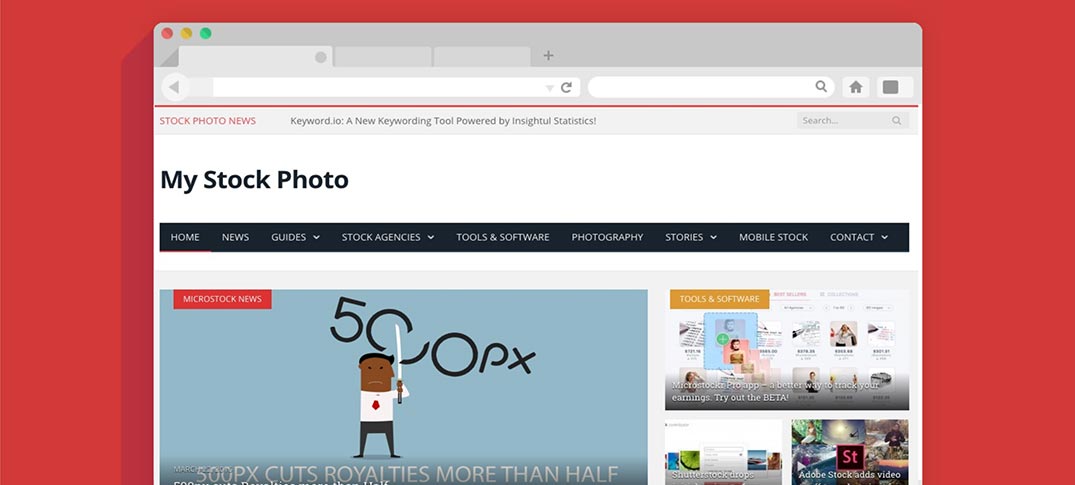Expand the GUIDES dropdown menu
Image resolution: width=1075 pixels, height=485 pixels.
point(295,237)
